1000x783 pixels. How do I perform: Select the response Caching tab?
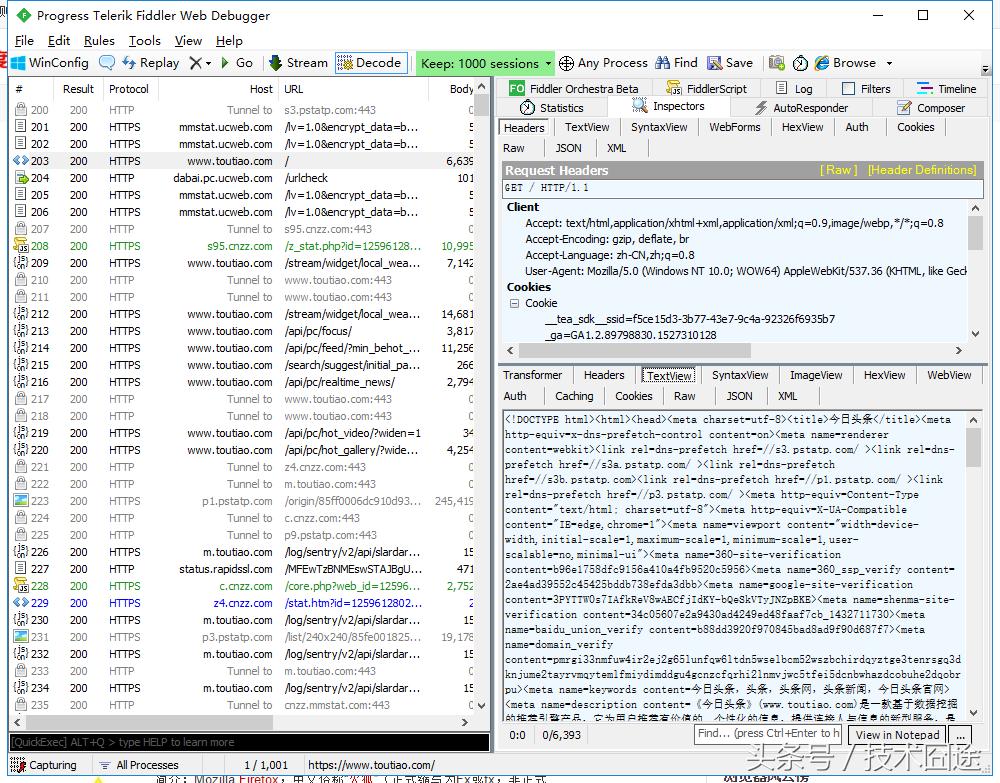tap(574, 396)
